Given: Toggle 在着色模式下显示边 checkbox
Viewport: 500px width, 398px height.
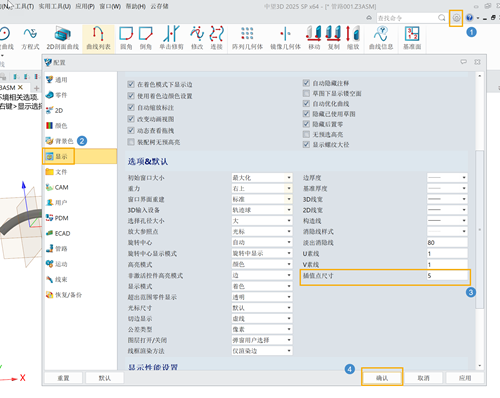Looking at the screenshot, I should coord(131,84).
